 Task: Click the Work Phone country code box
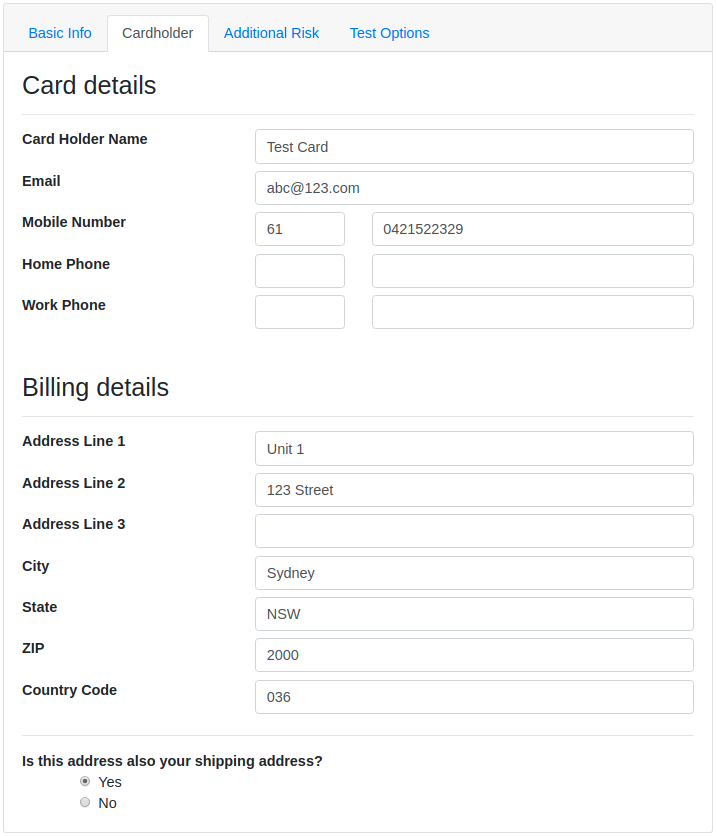click(300, 312)
